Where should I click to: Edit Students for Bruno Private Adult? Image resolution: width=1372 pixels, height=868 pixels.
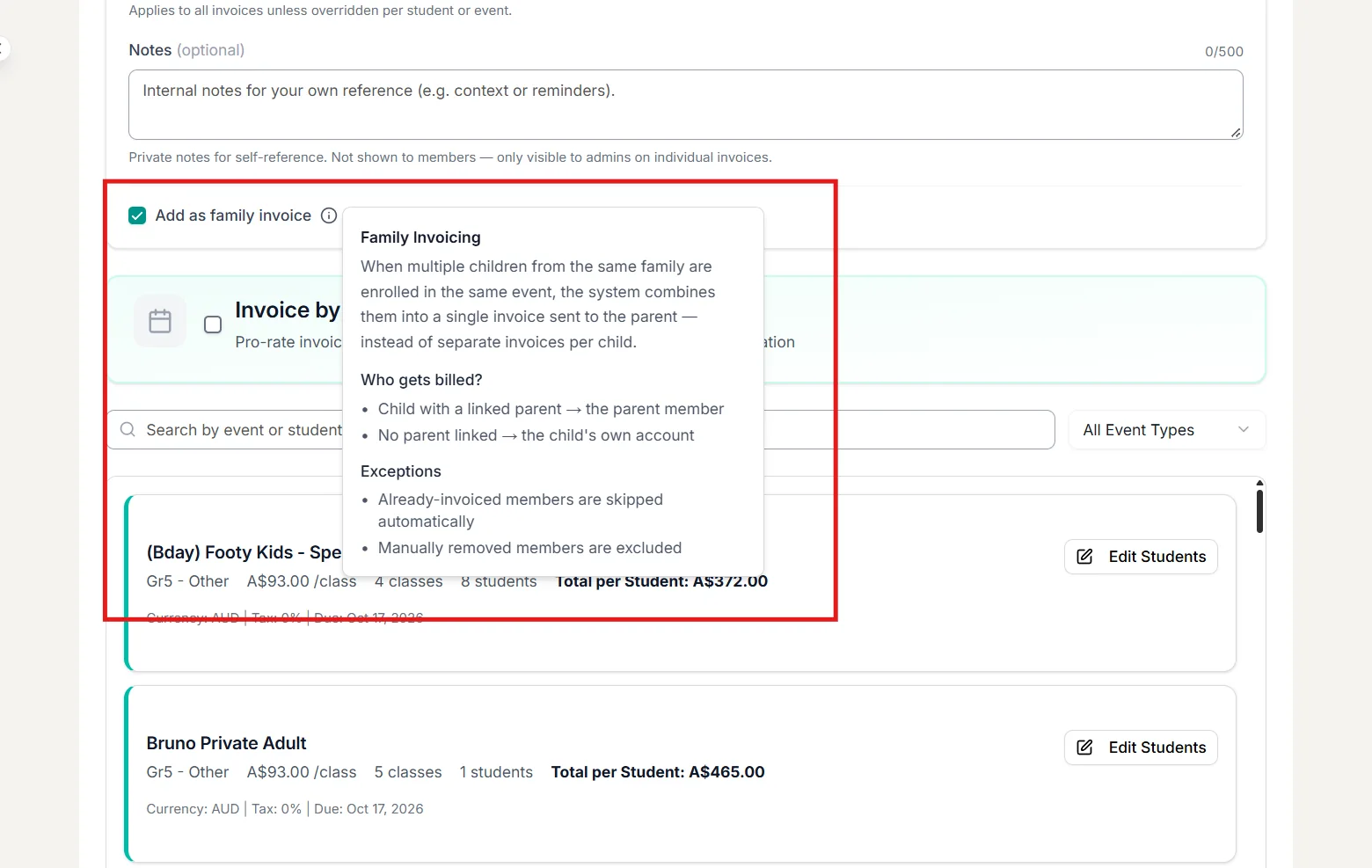click(1141, 748)
